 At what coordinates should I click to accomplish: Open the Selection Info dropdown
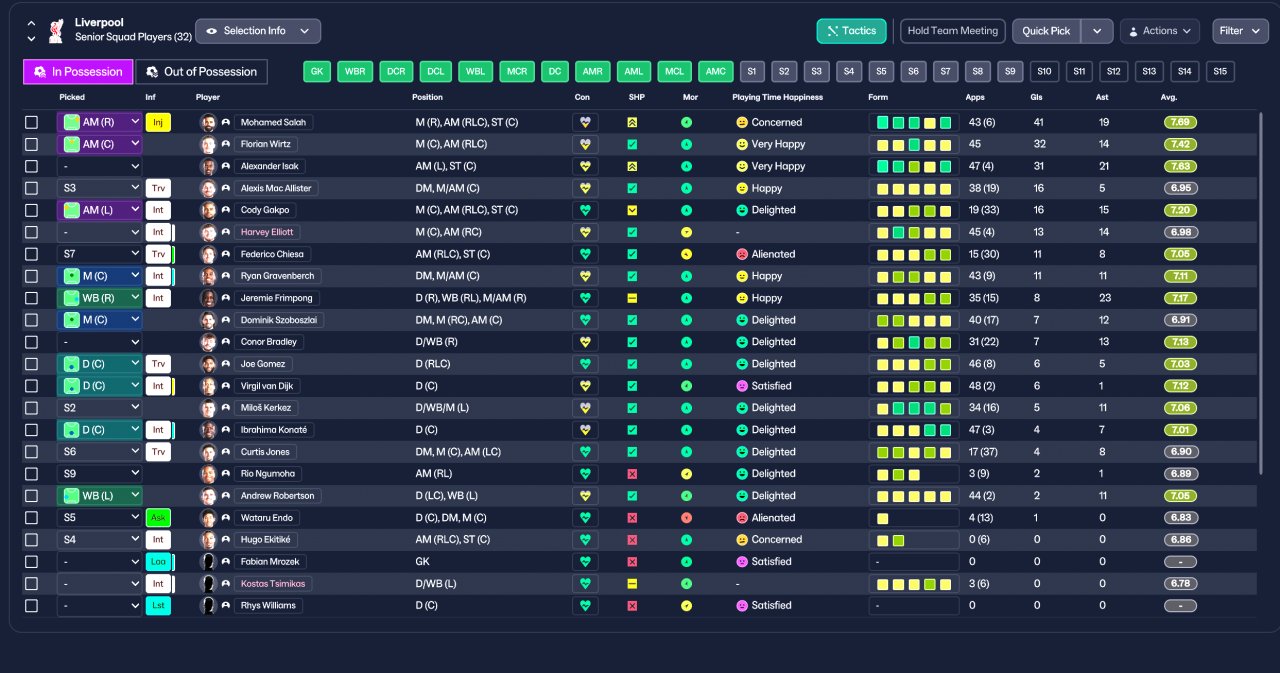(x=258, y=31)
